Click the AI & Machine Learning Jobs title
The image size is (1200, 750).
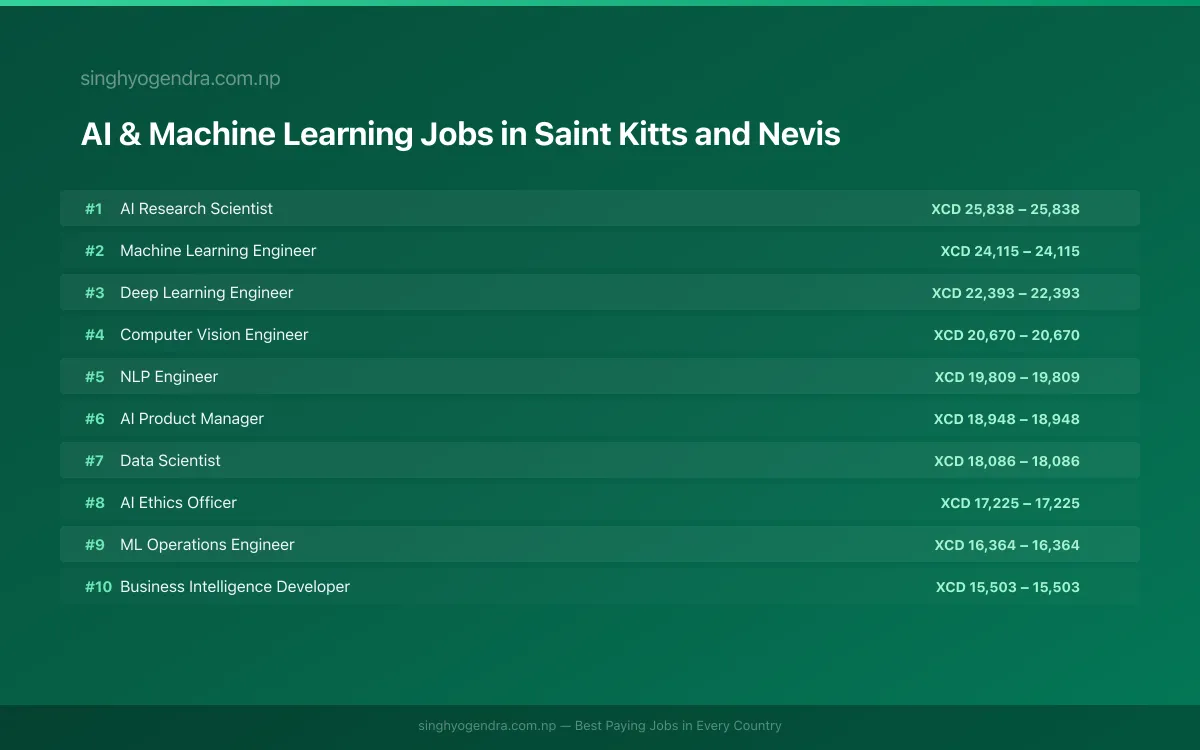click(x=460, y=134)
